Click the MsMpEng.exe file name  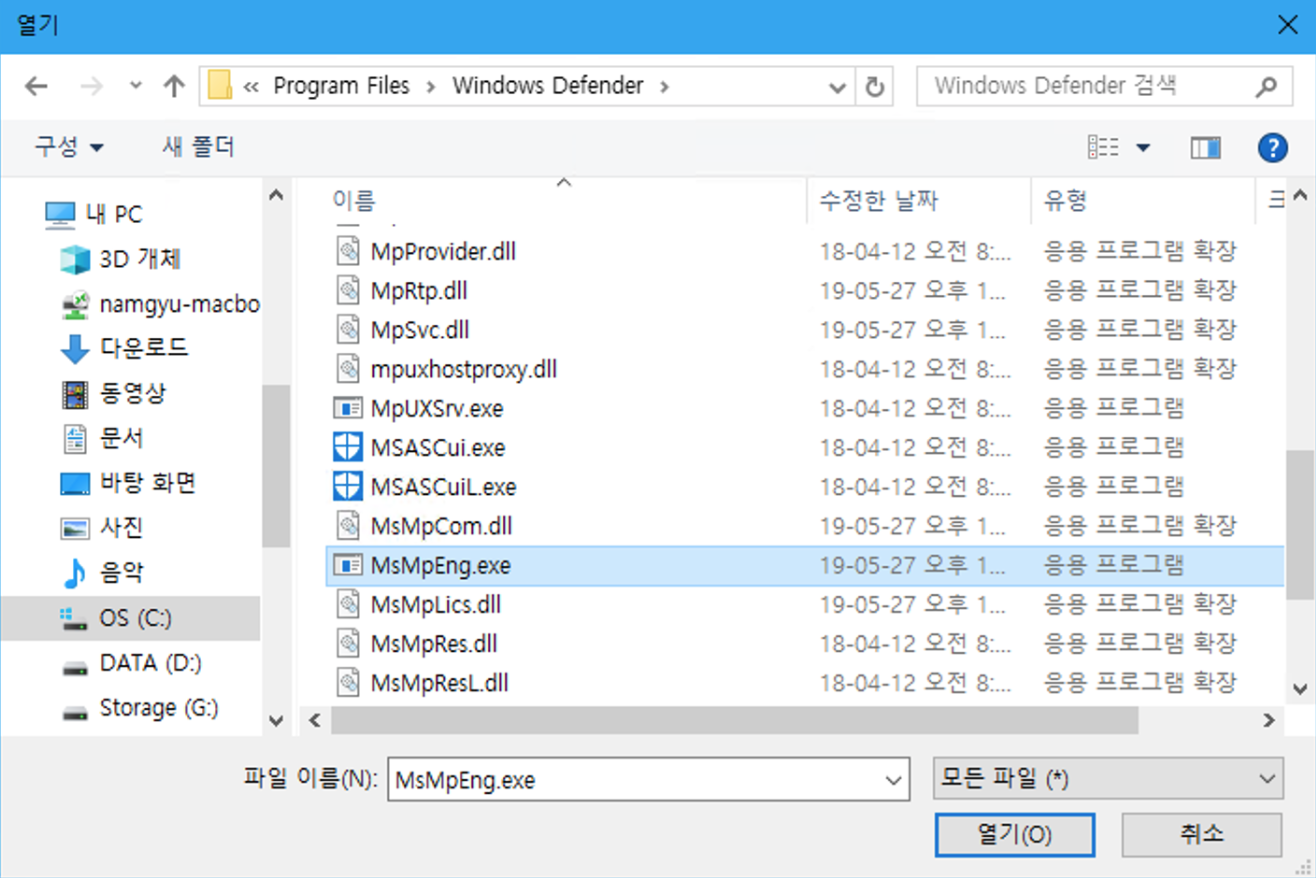[440, 566]
